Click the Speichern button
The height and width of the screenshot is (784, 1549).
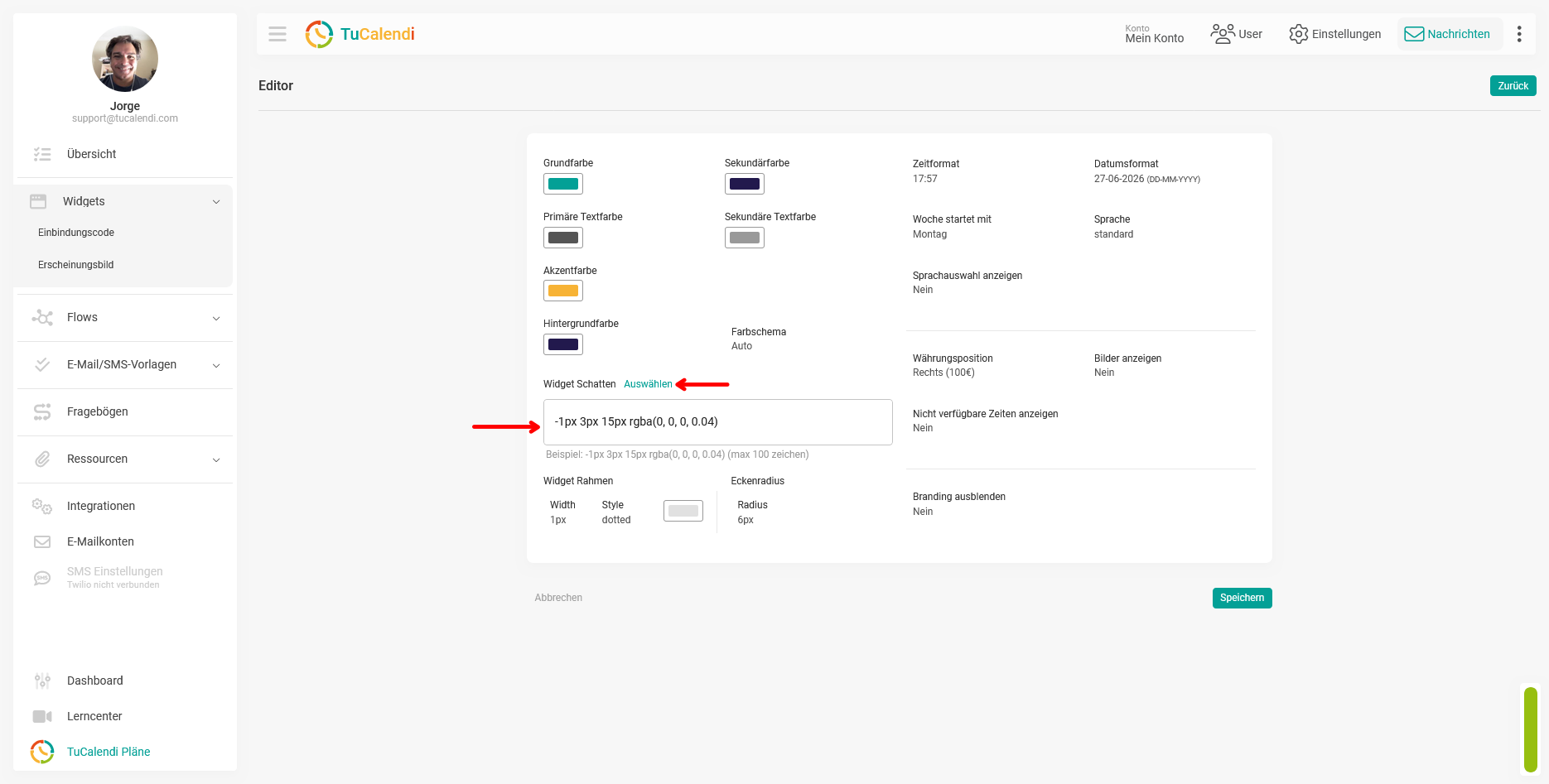pos(1242,598)
